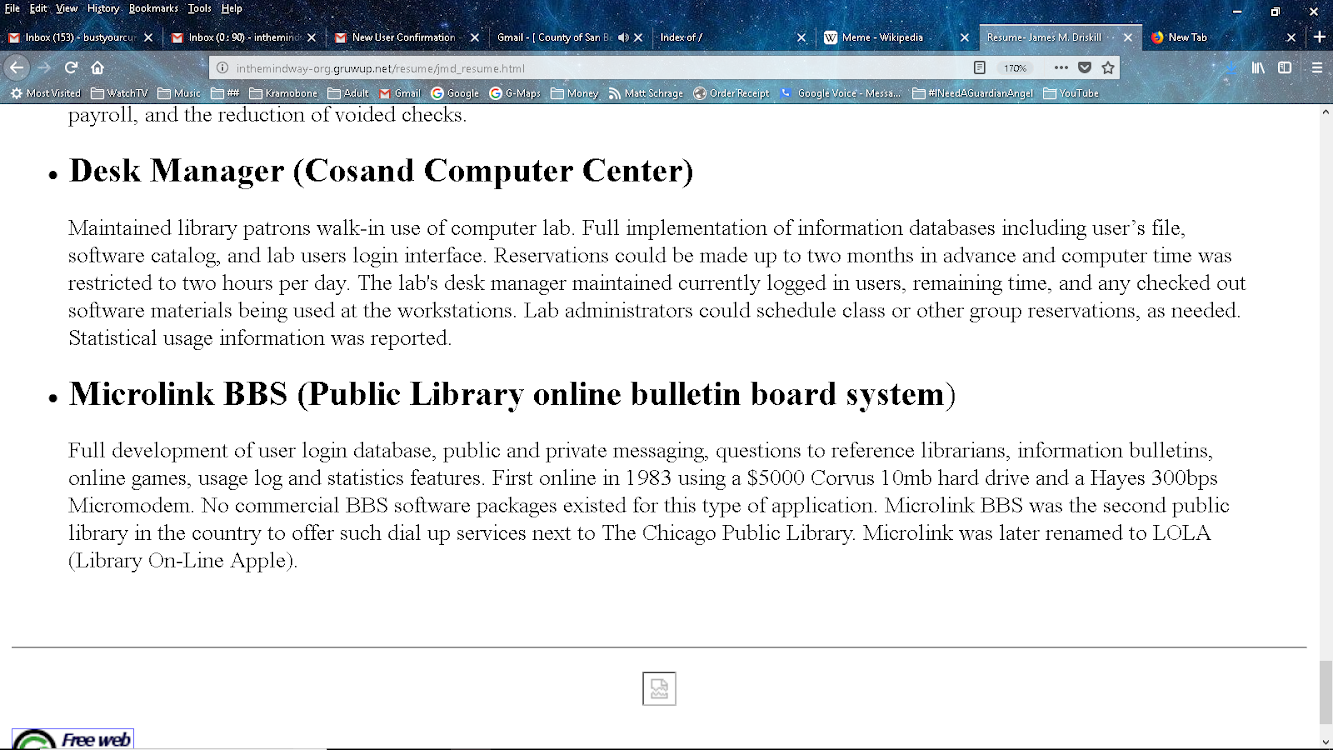Click the Microlink BBS heading text
The width and height of the screenshot is (1333, 750).
click(x=512, y=394)
